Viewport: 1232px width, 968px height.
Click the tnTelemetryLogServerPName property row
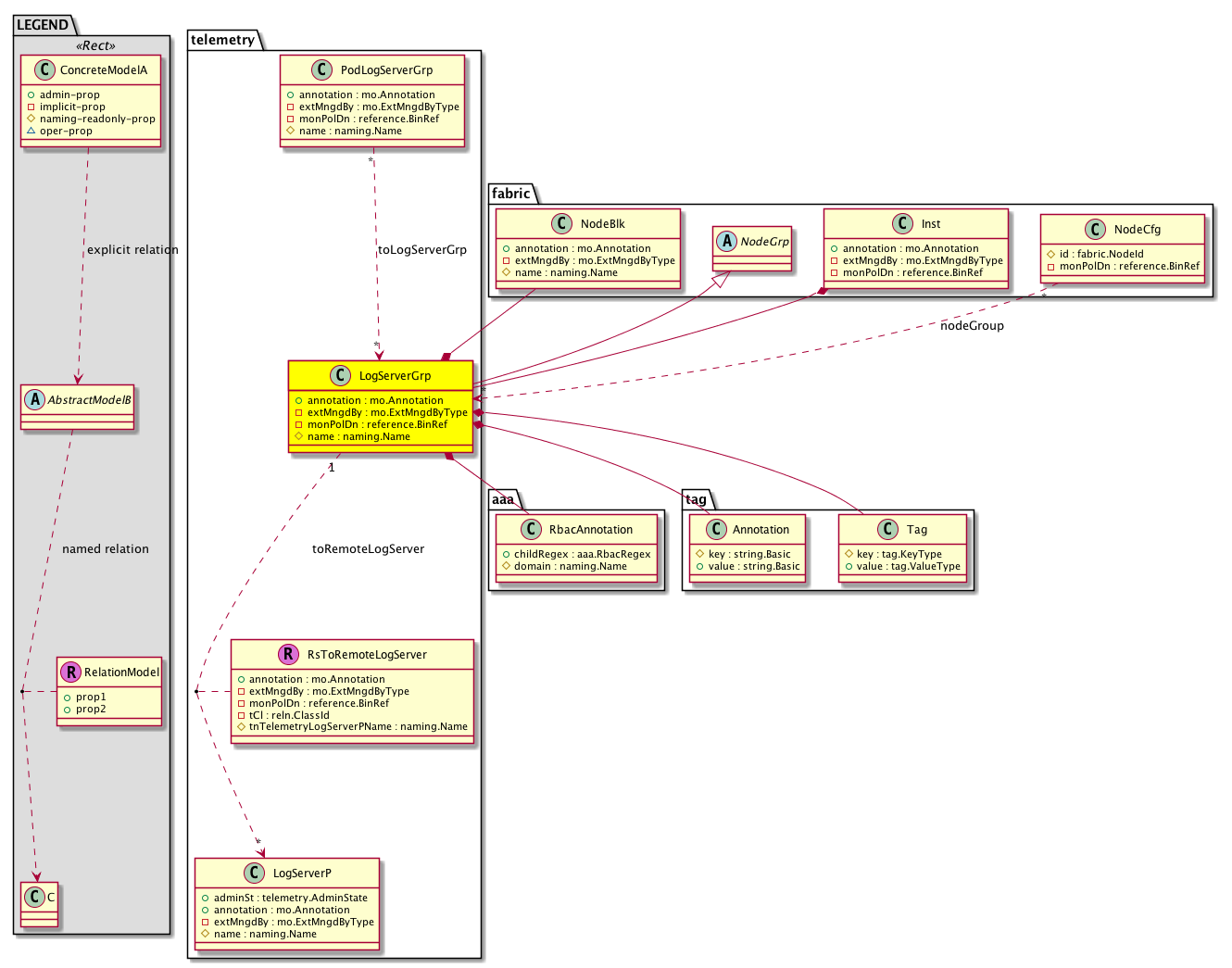click(x=358, y=727)
